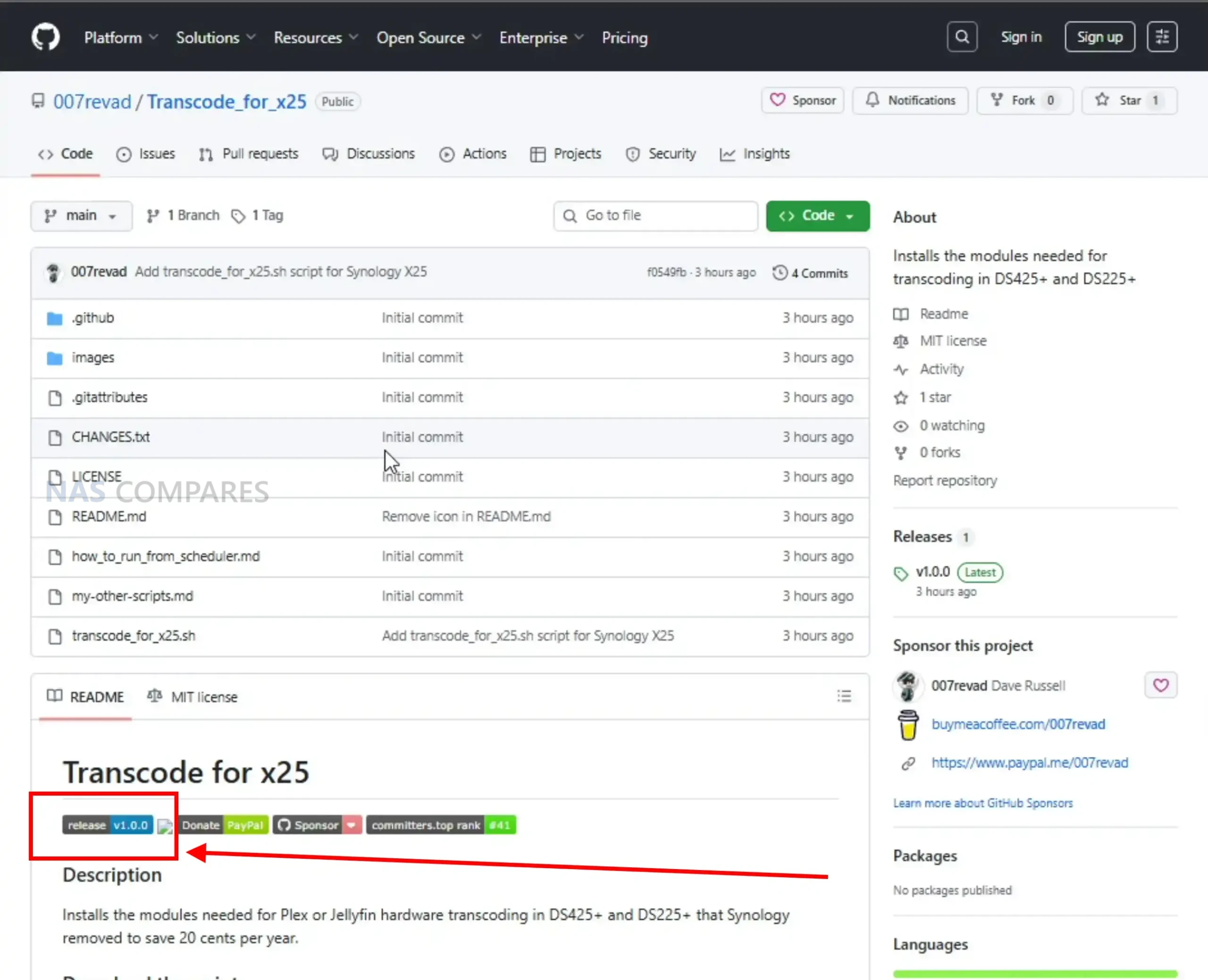Open the README.md file

click(109, 517)
